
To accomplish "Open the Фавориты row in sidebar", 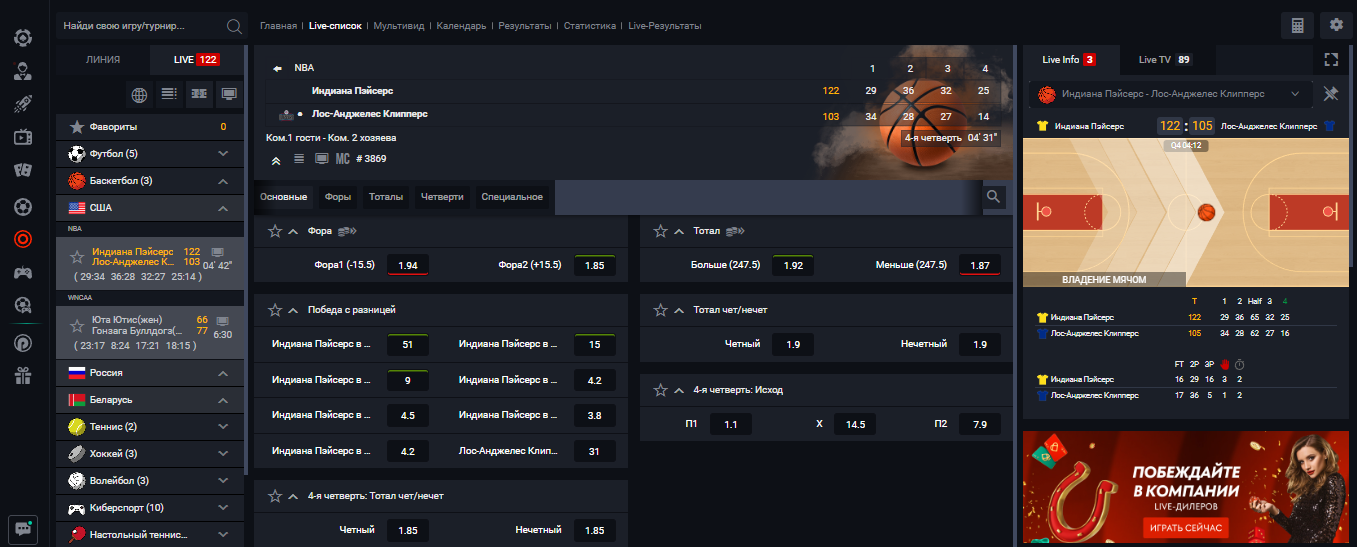I will [150, 127].
